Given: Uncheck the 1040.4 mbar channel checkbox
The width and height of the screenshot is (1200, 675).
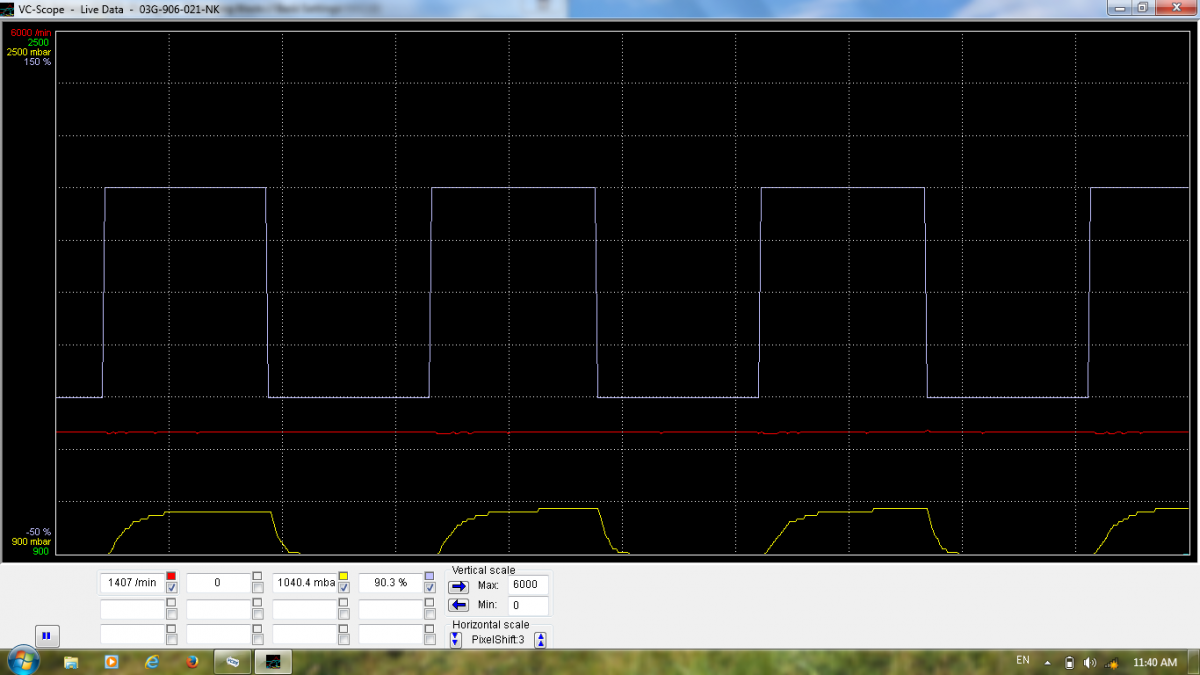Looking at the screenshot, I should click(343, 588).
